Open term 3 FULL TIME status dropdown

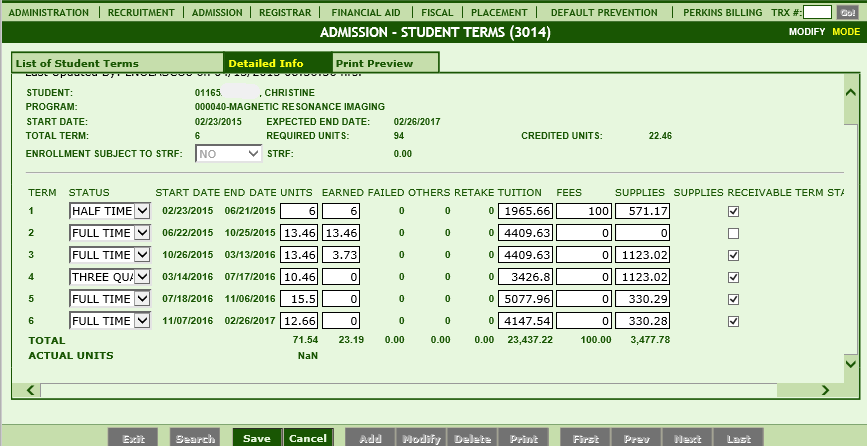(109, 255)
